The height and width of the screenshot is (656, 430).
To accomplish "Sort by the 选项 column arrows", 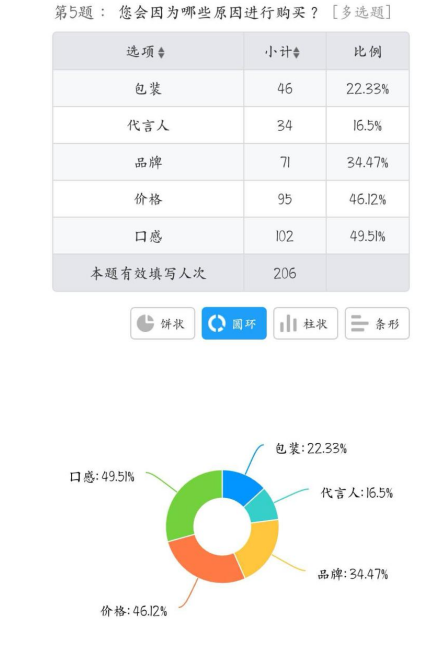I will [161, 52].
